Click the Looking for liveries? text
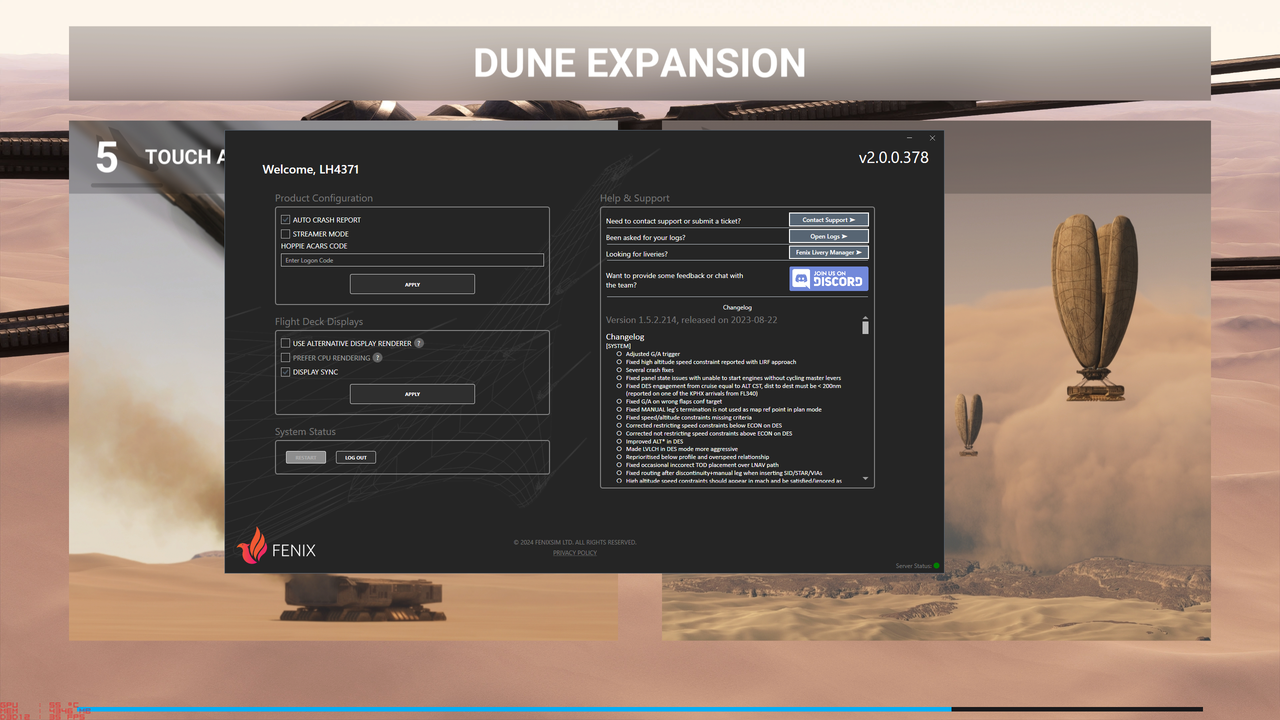1280x720 pixels. pos(637,254)
